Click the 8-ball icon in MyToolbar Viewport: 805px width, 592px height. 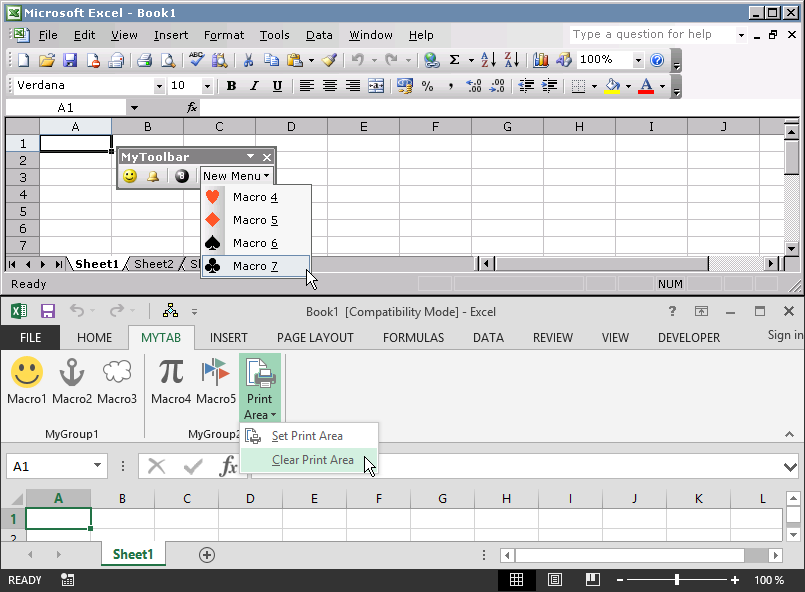tap(181, 176)
